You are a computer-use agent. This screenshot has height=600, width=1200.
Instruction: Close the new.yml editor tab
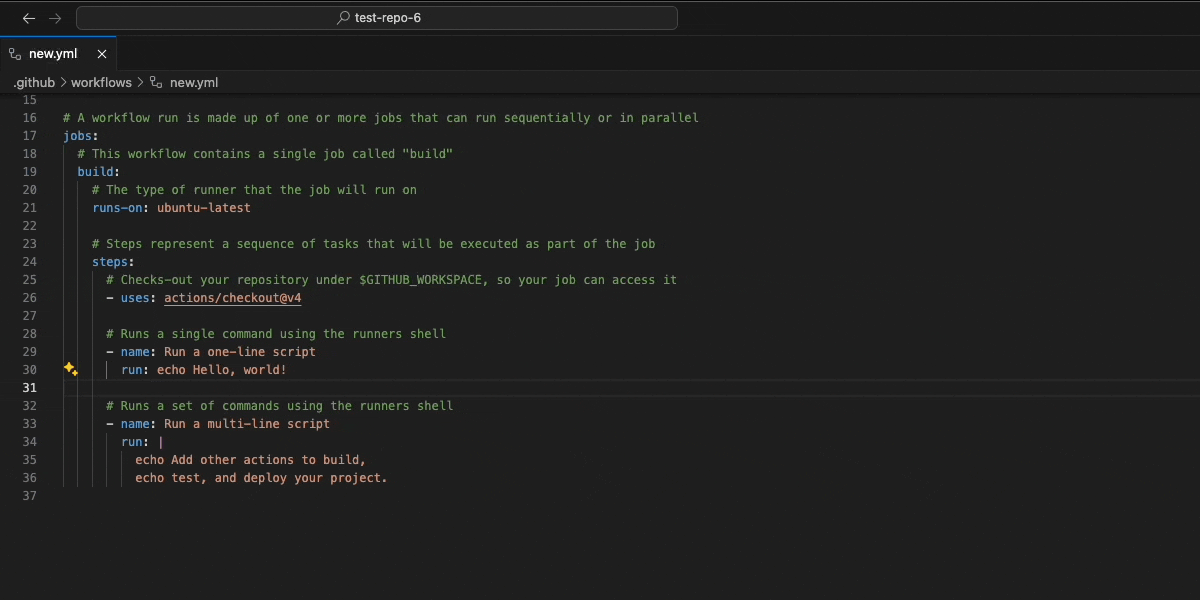[101, 54]
